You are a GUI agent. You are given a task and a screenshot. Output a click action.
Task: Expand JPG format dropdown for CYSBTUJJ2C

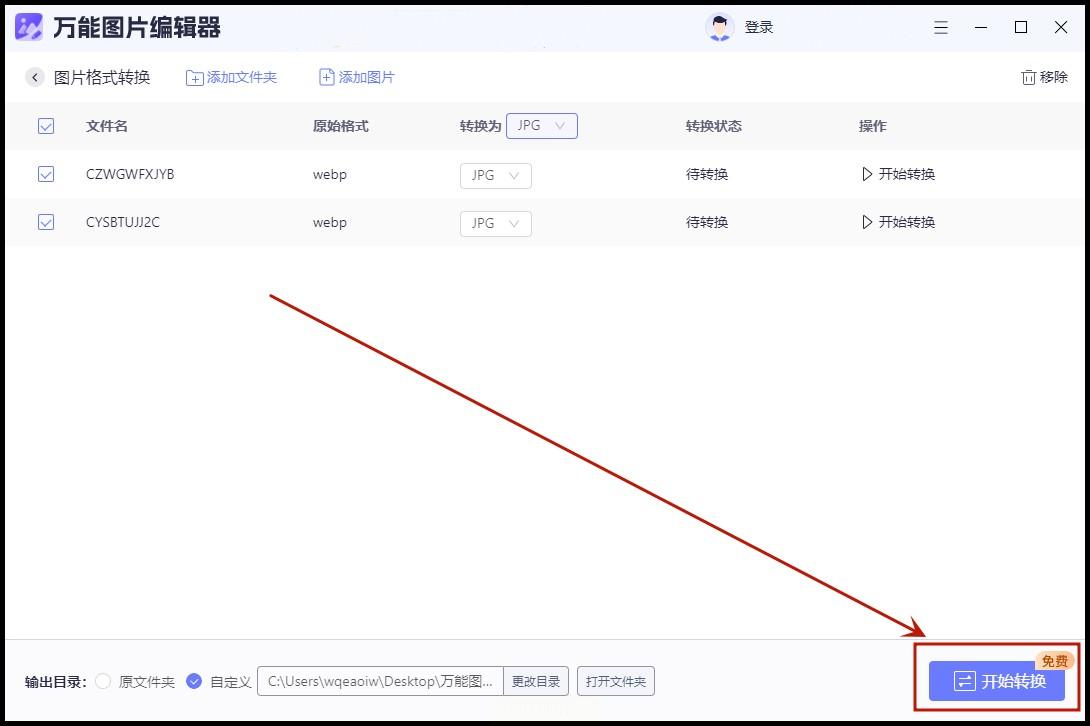pyautogui.click(x=496, y=223)
